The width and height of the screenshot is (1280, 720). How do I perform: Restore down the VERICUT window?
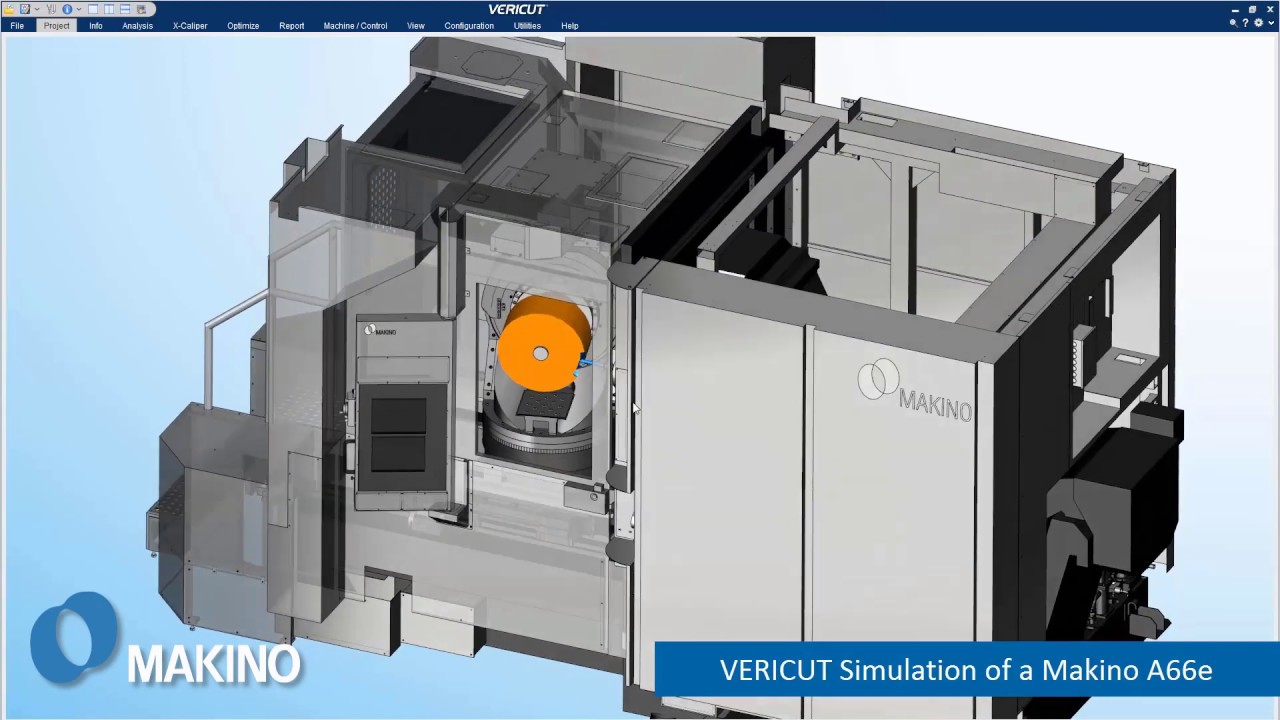click(x=1252, y=10)
